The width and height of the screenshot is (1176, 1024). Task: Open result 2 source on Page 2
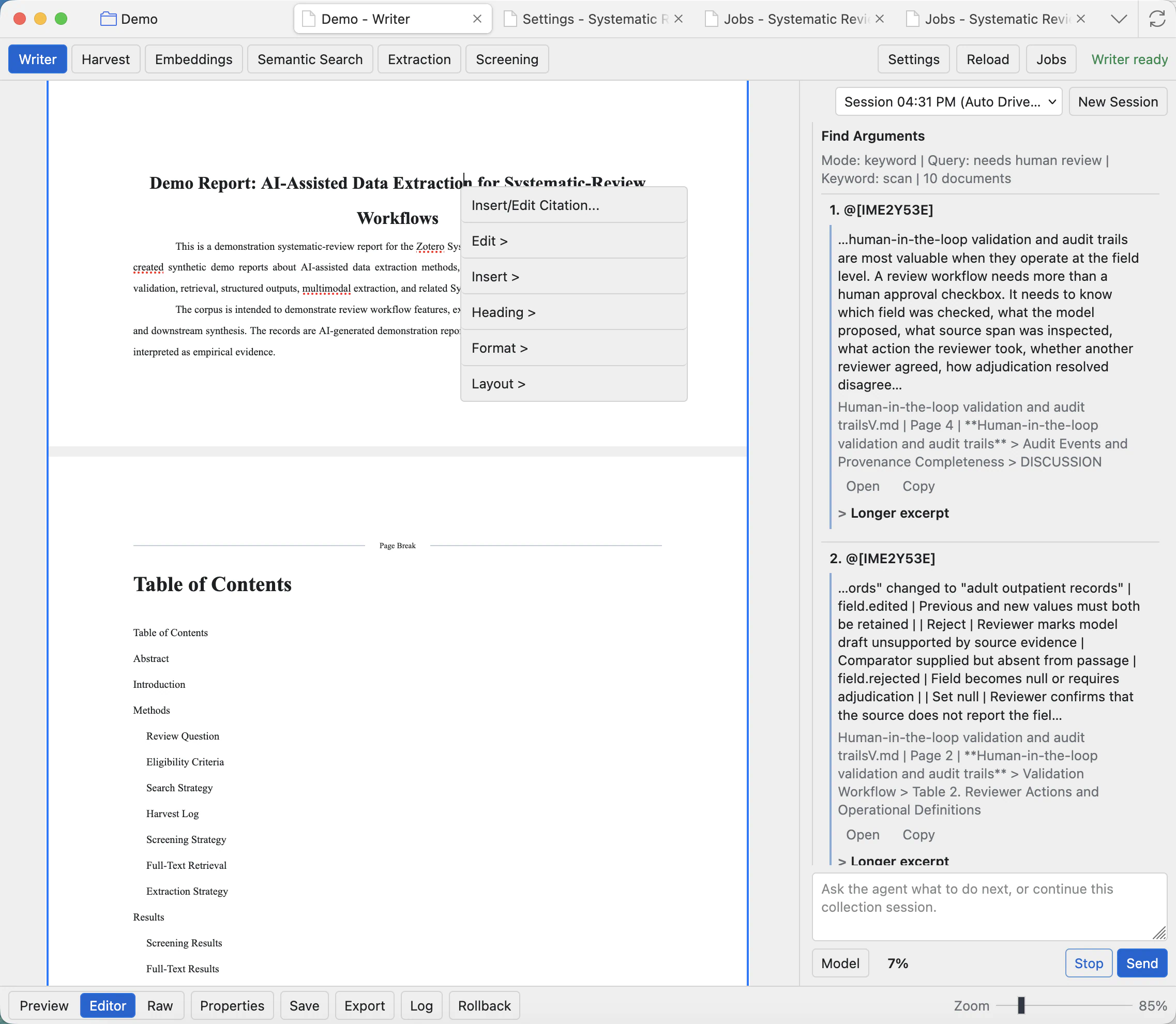pos(862,835)
